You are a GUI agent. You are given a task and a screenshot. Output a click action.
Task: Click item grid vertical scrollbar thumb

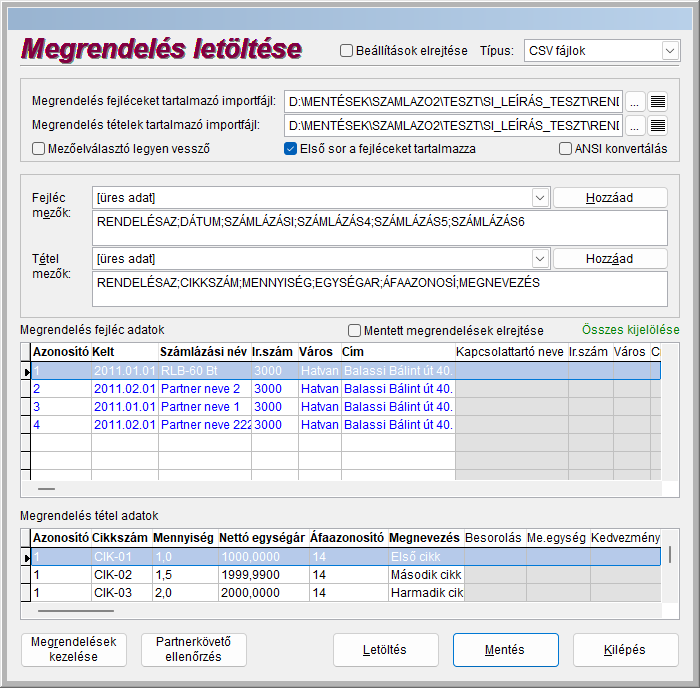pyautogui.click(x=670, y=555)
